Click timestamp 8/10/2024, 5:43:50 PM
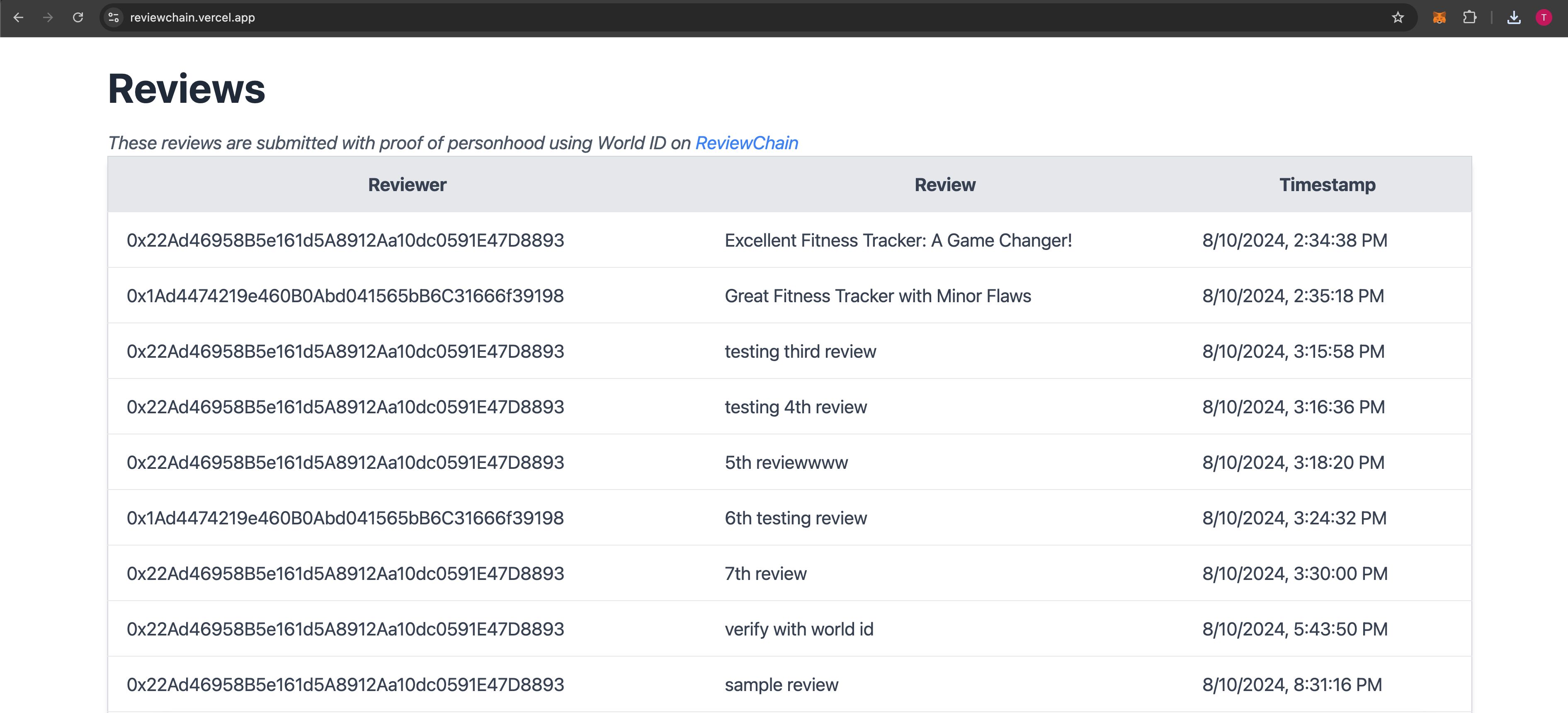Image resolution: width=1568 pixels, height=713 pixels. click(1295, 629)
